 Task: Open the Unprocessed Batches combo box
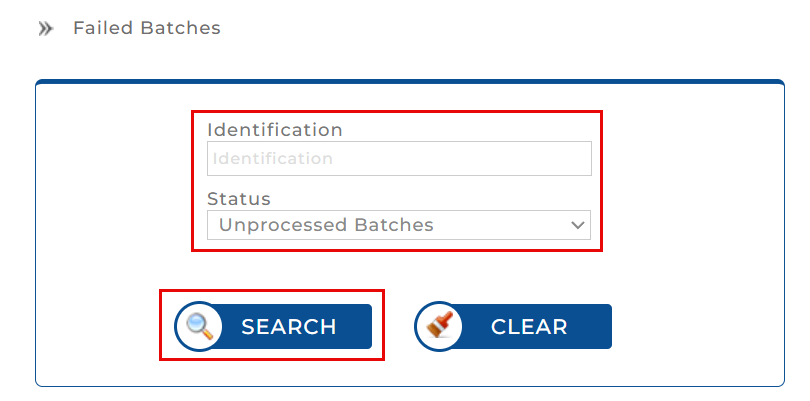(x=398, y=225)
